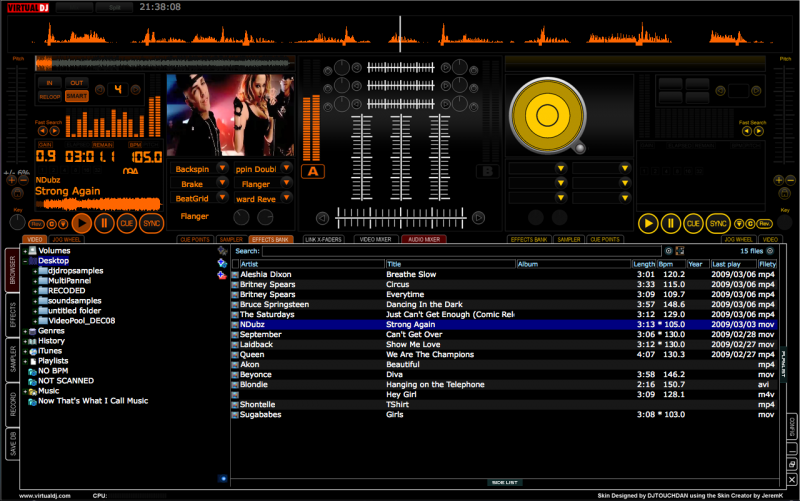Open left deck Flanger slot dropdown

(286, 183)
